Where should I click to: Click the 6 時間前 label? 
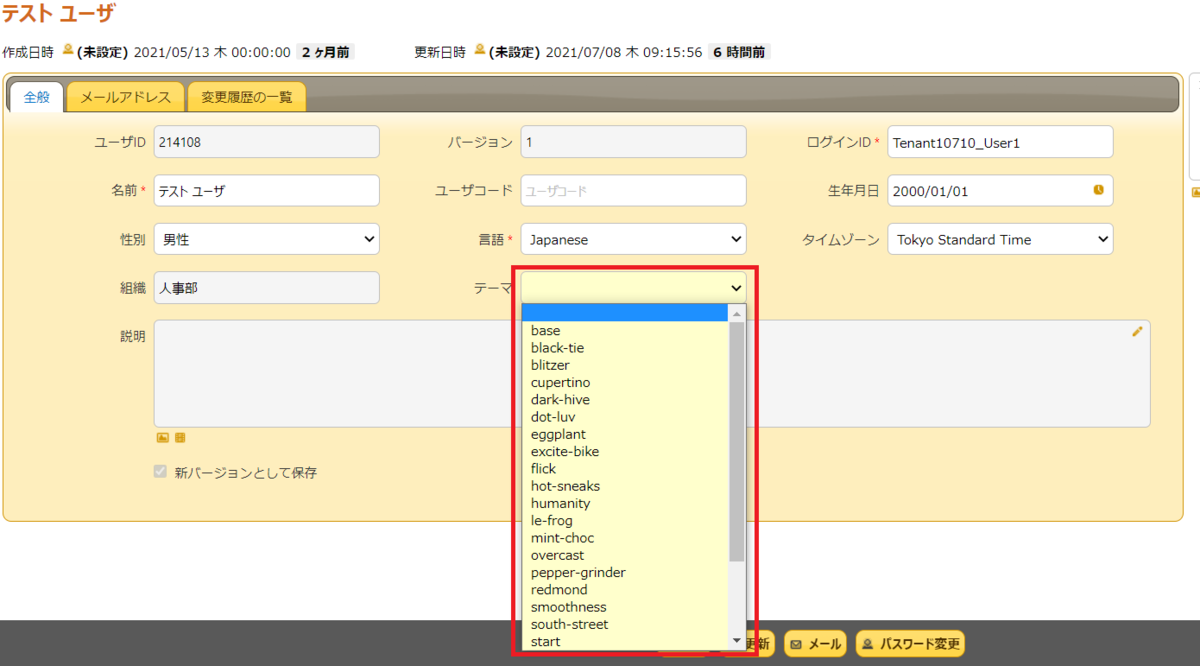[739, 52]
